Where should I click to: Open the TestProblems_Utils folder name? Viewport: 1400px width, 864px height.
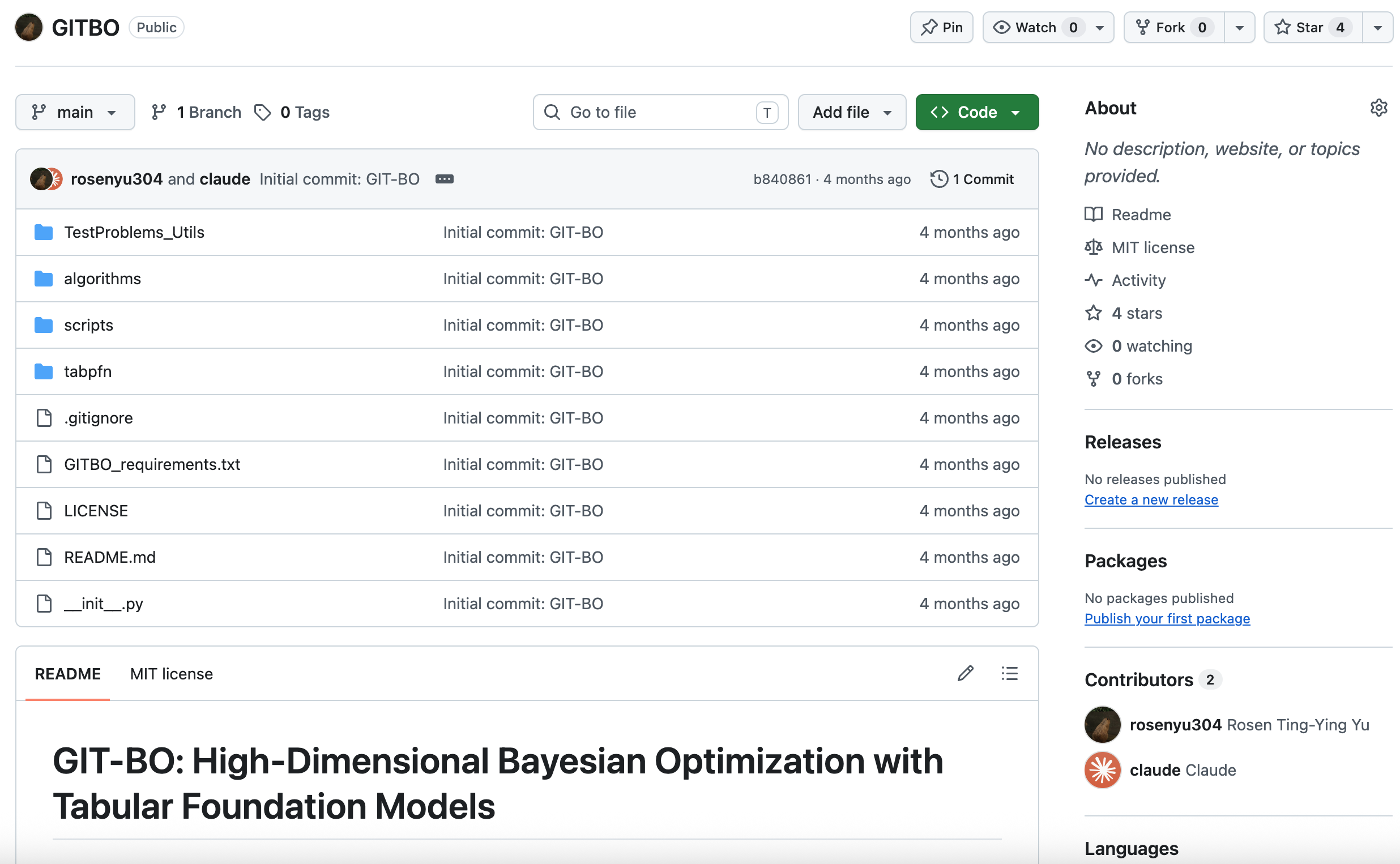(134, 232)
